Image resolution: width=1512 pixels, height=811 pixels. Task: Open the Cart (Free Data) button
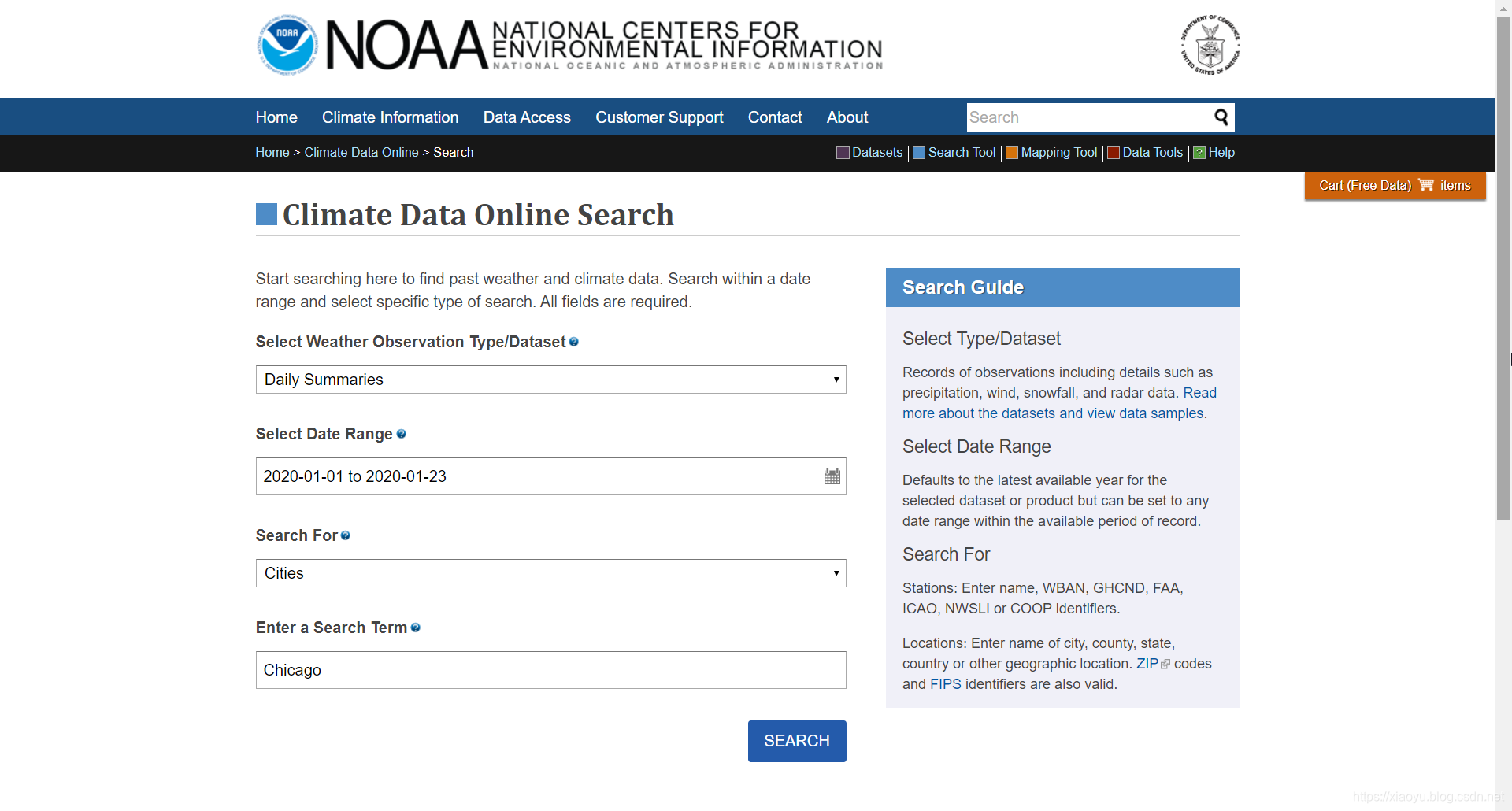pos(1395,186)
